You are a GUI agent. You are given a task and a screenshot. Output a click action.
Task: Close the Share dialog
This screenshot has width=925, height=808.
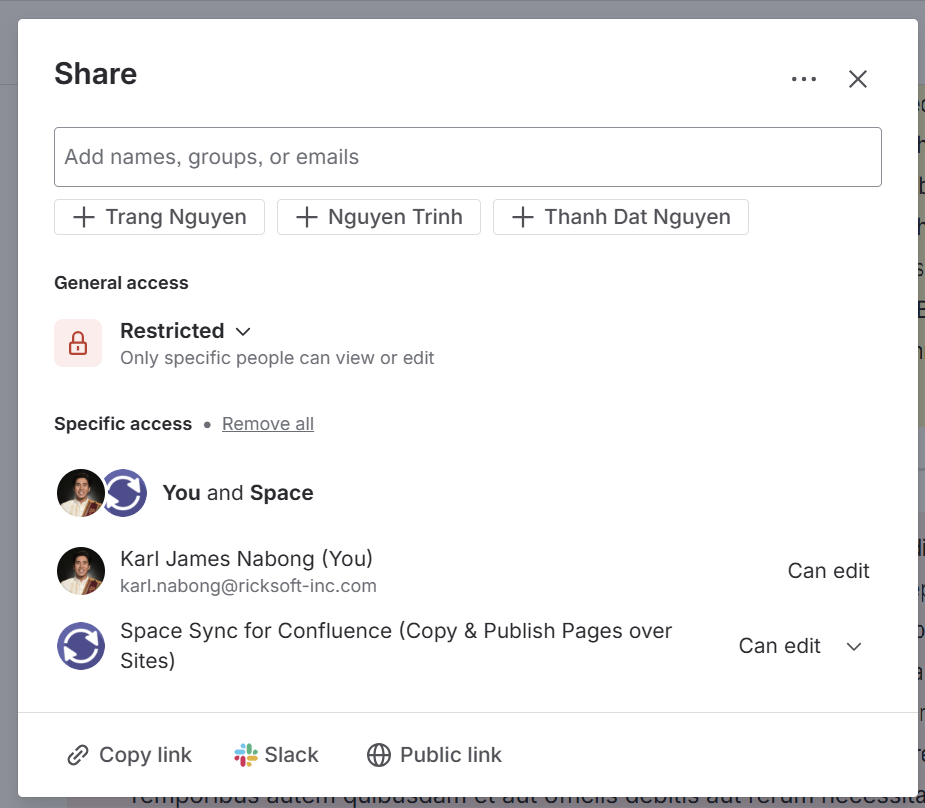pos(857,80)
